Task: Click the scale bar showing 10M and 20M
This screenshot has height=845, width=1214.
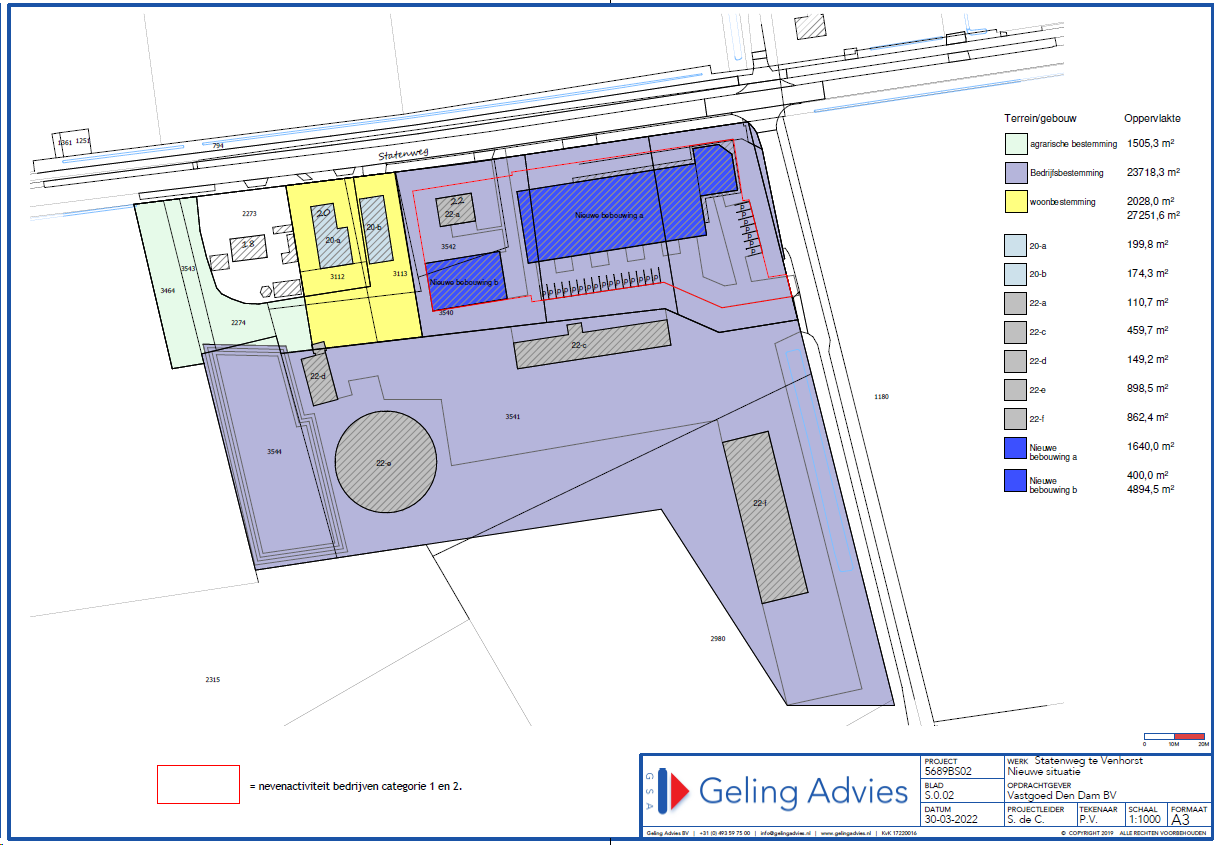Action: point(1176,736)
